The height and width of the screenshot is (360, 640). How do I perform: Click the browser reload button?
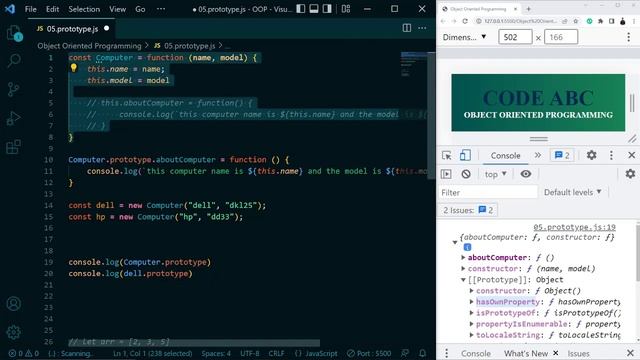coord(465,21)
